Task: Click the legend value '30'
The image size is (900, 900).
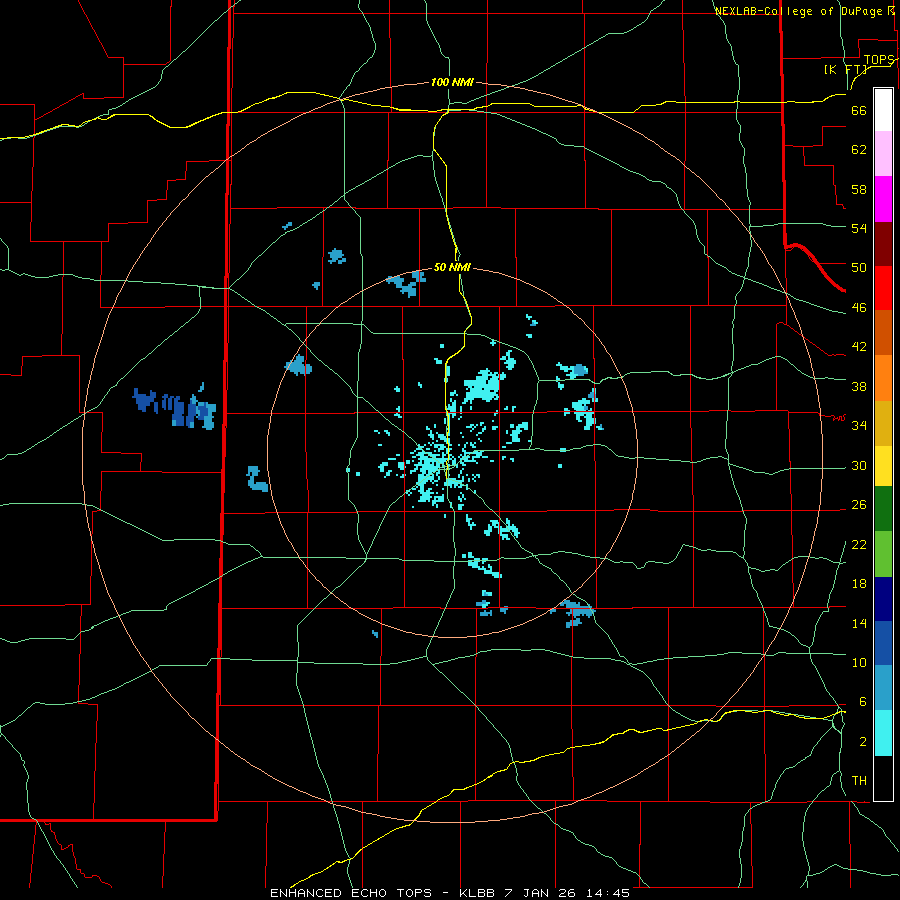Action: click(x=859, y=465)
